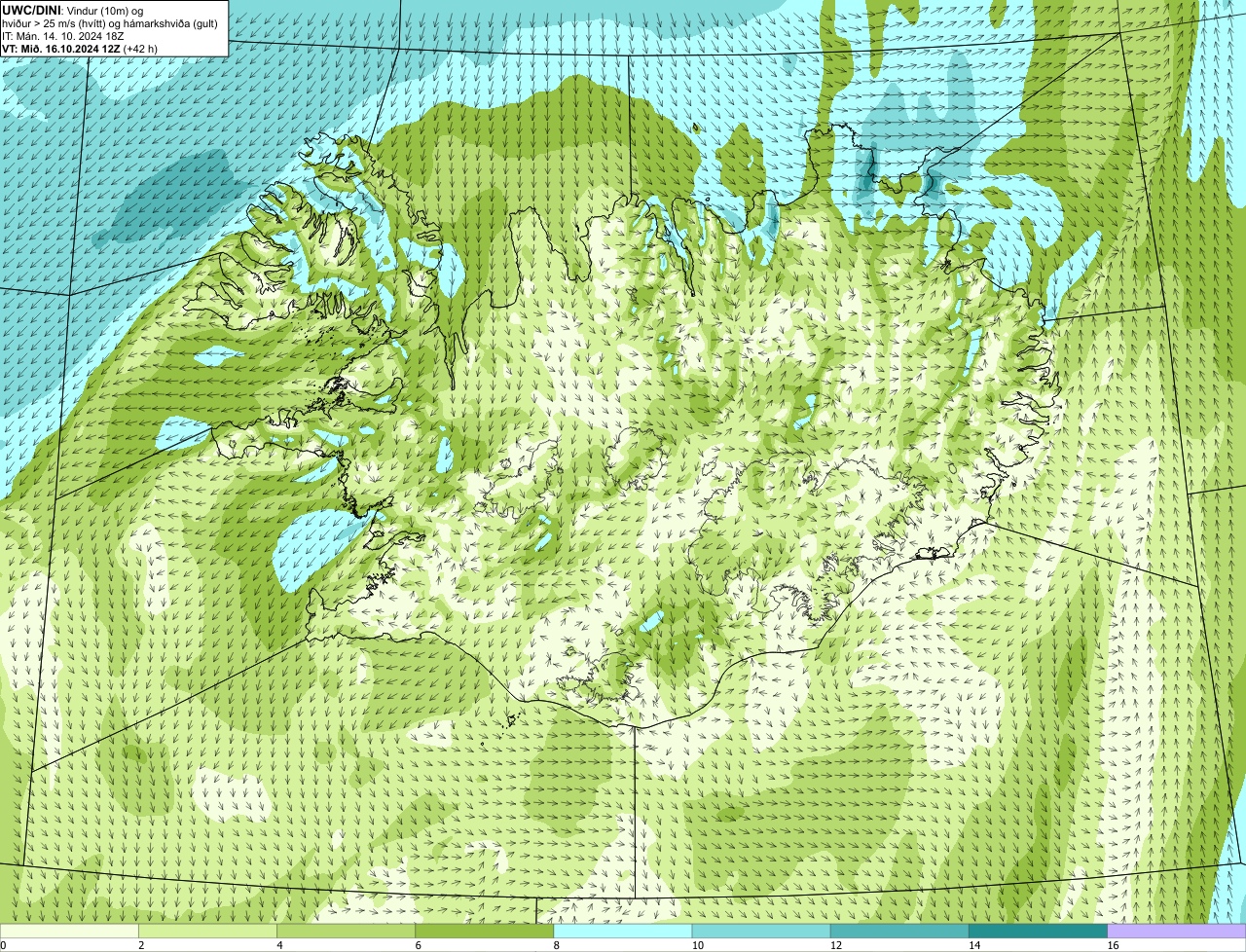Click the scale label '4'
Screen dimensions: 1246x952
click(280, 945)
